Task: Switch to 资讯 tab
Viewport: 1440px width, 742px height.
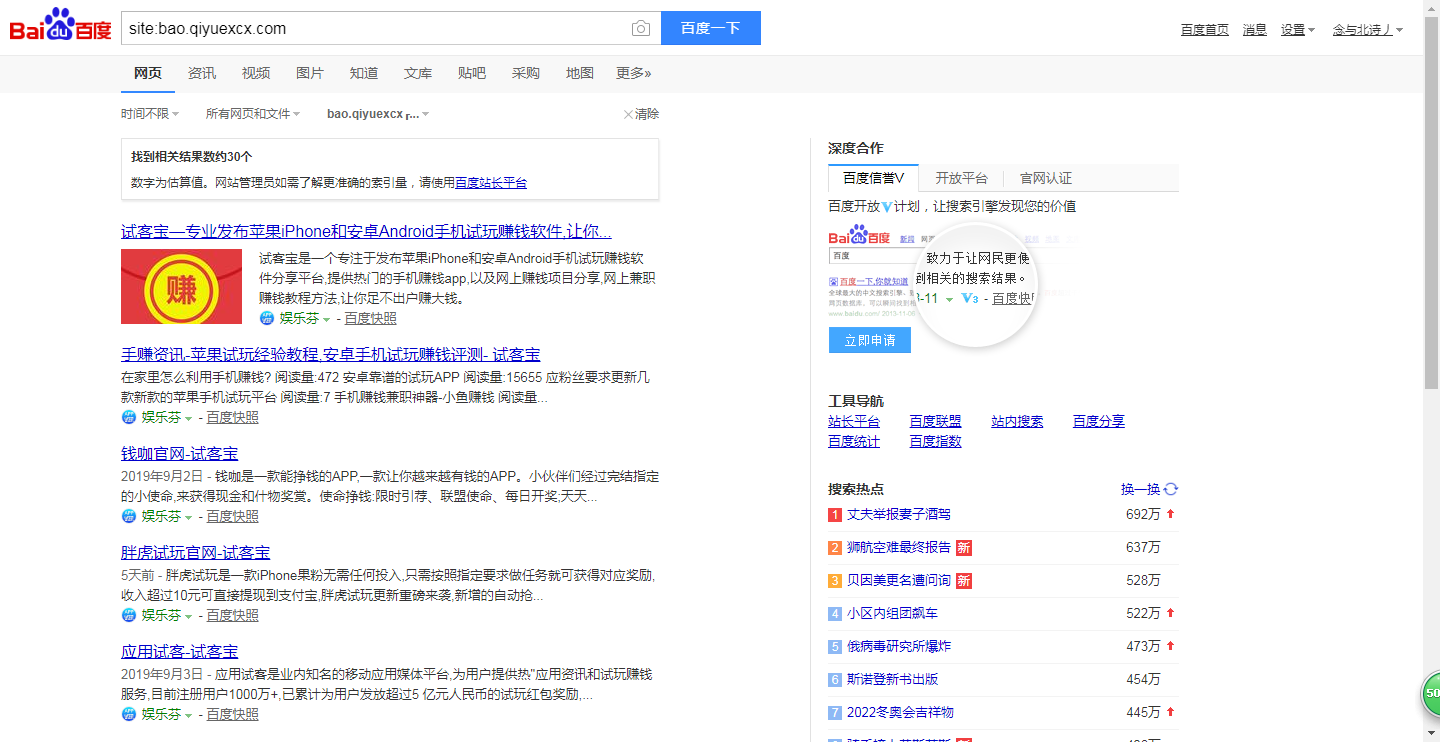Action: pos(202,73)
